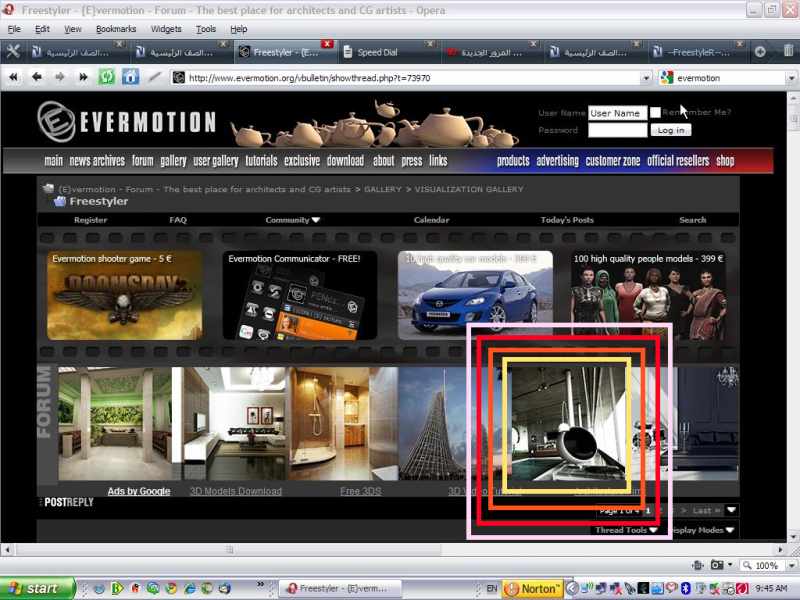Open the shop link

pyautogui.click(x=725, y=161)
